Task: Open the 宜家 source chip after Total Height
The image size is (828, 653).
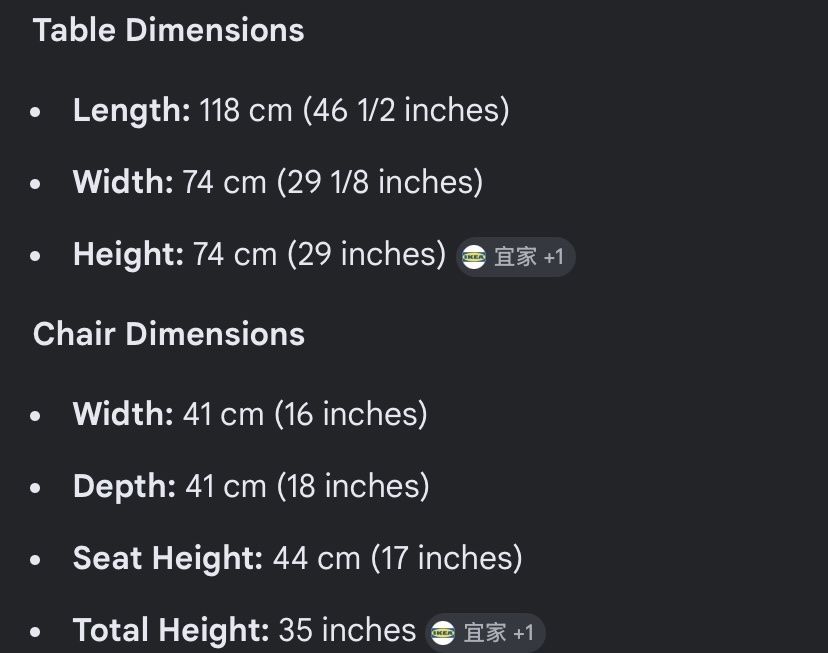Action: click(485, 633)
